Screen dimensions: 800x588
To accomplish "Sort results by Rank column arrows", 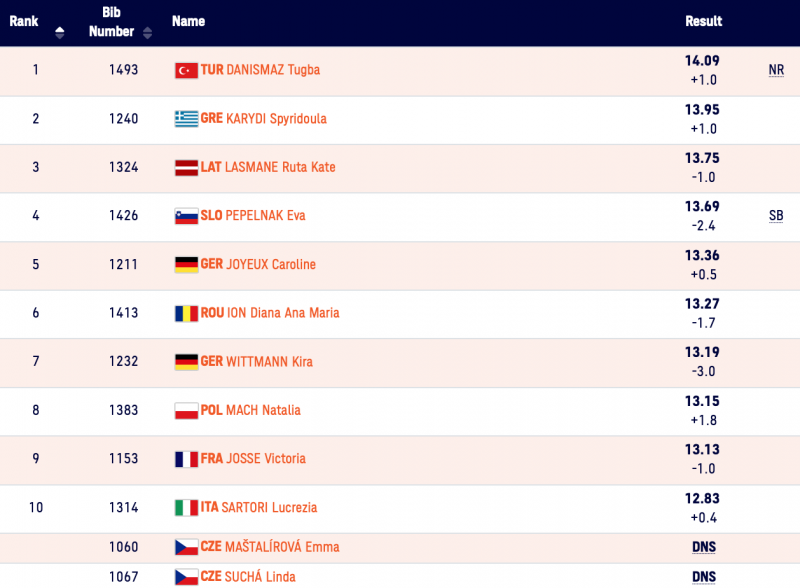I will (59, 32).
